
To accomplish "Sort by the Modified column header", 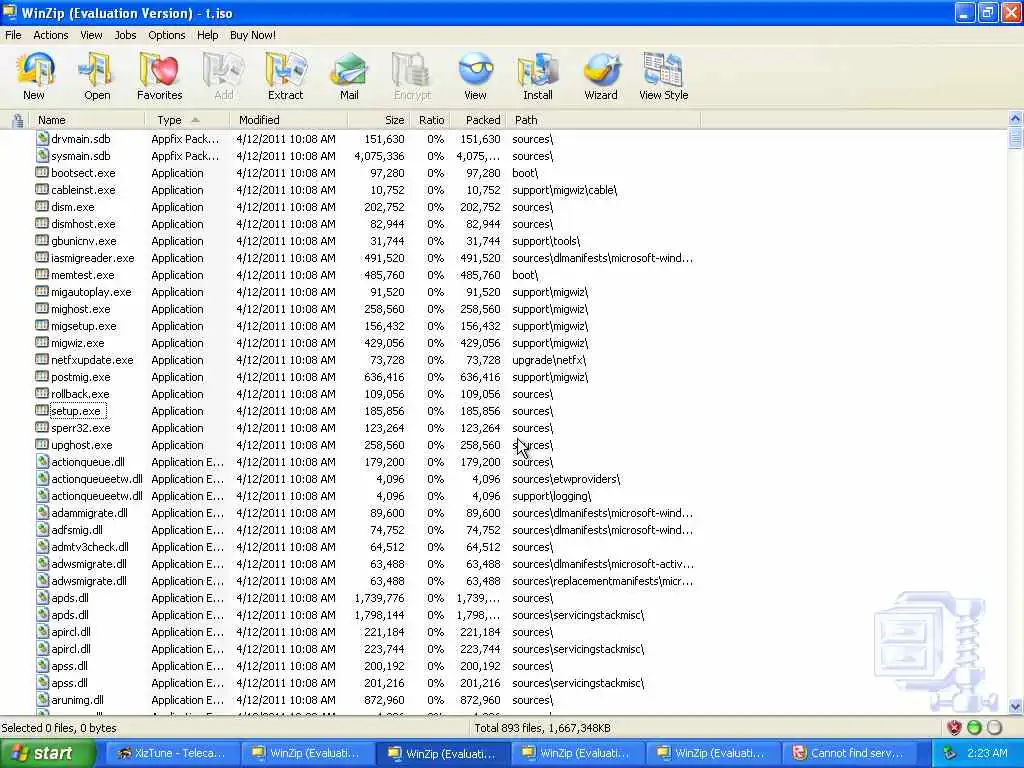I will pos(289,120).
